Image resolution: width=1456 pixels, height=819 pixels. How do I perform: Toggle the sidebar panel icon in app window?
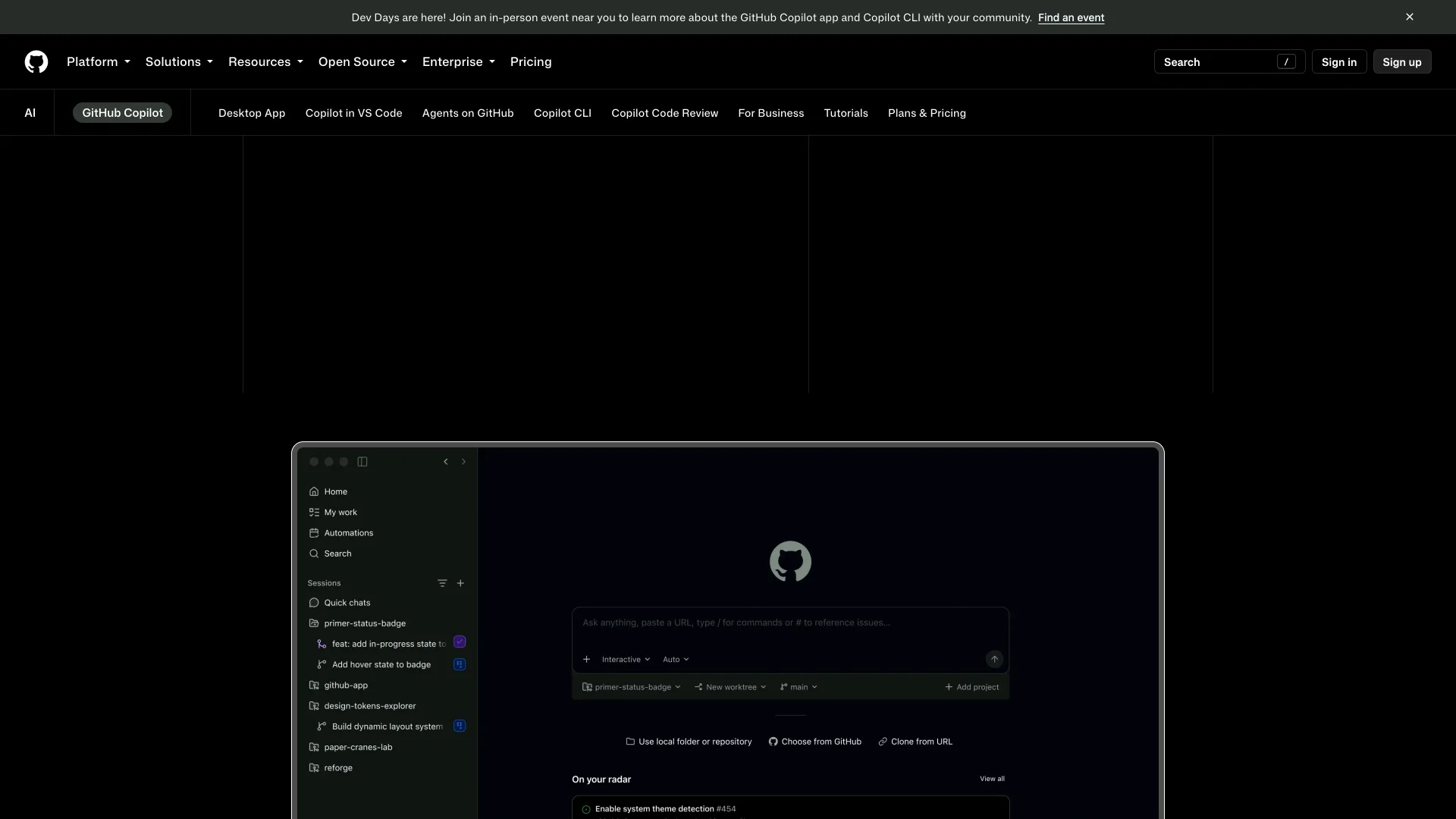[362, 462]
